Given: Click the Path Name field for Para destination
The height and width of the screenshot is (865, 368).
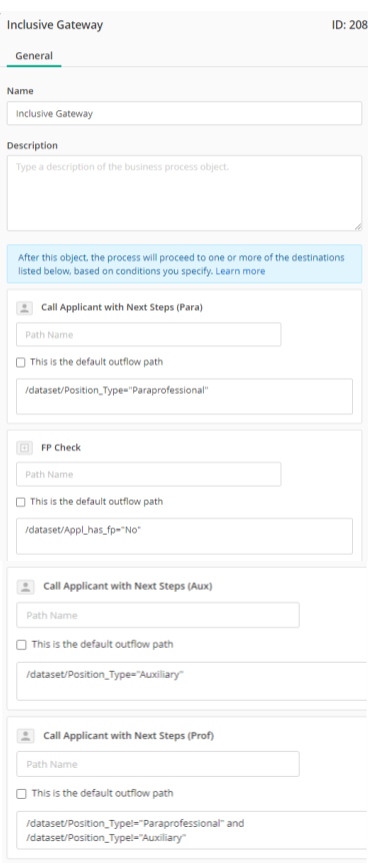Looking at the screenshot, I should pos(148,335).
